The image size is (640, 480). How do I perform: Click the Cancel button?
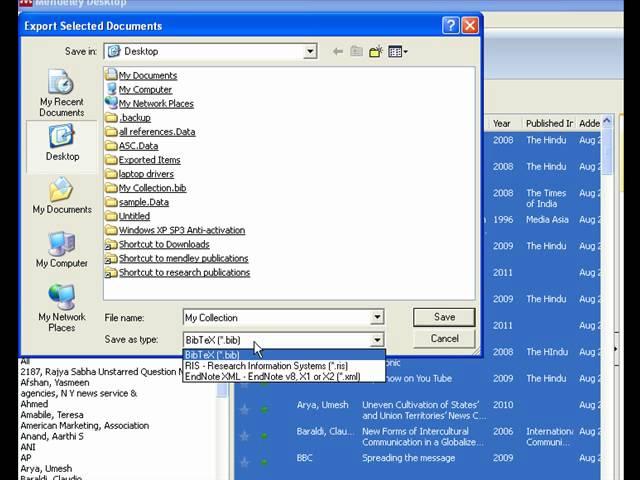point(444,338)
